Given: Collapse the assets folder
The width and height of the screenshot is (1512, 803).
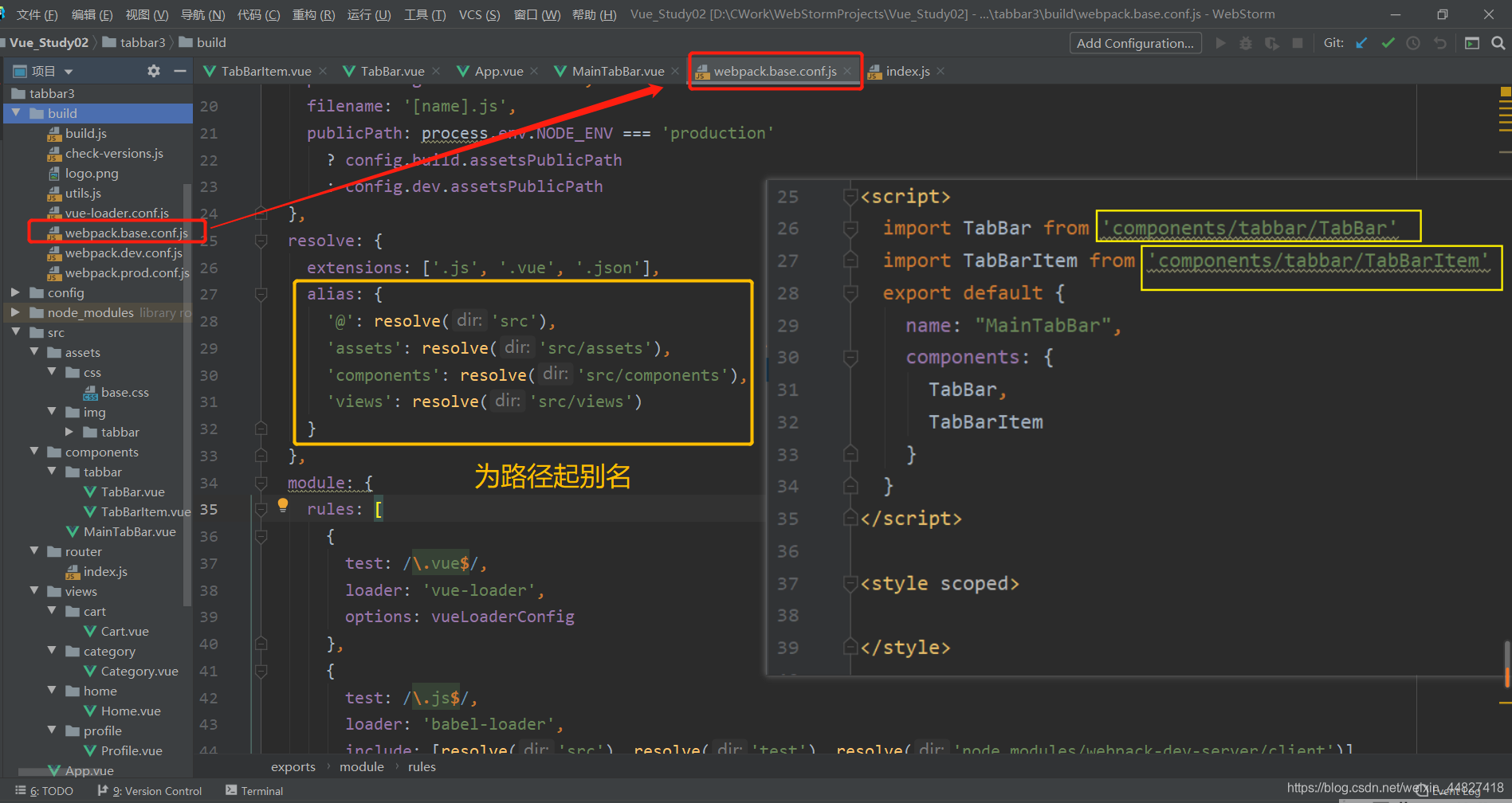Looking at the screenshot, I should (33, 352).
